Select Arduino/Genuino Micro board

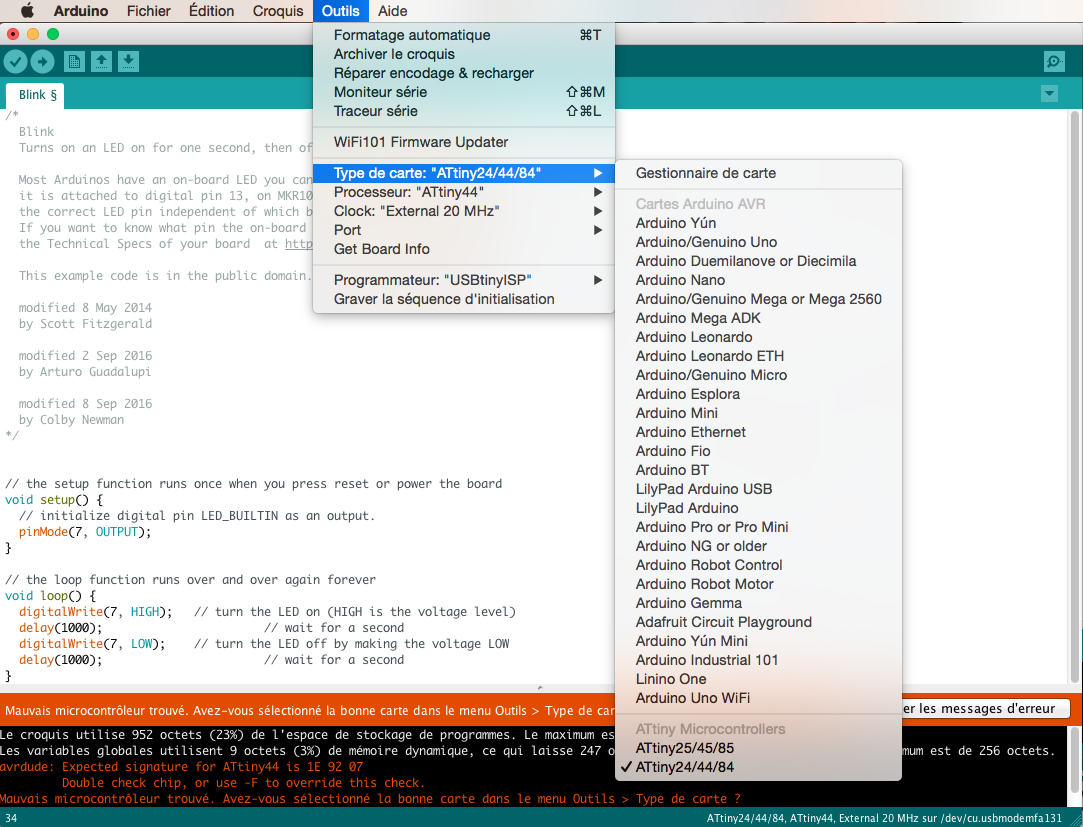tap(758, 375)
